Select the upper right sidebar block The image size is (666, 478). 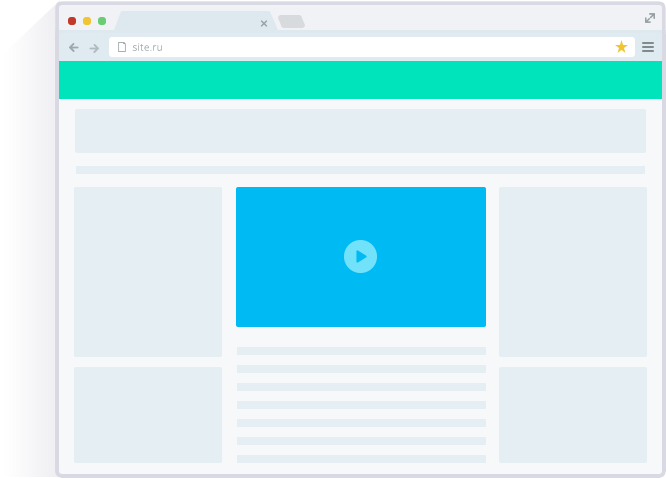pyautogui.click(x=572, y=271)
